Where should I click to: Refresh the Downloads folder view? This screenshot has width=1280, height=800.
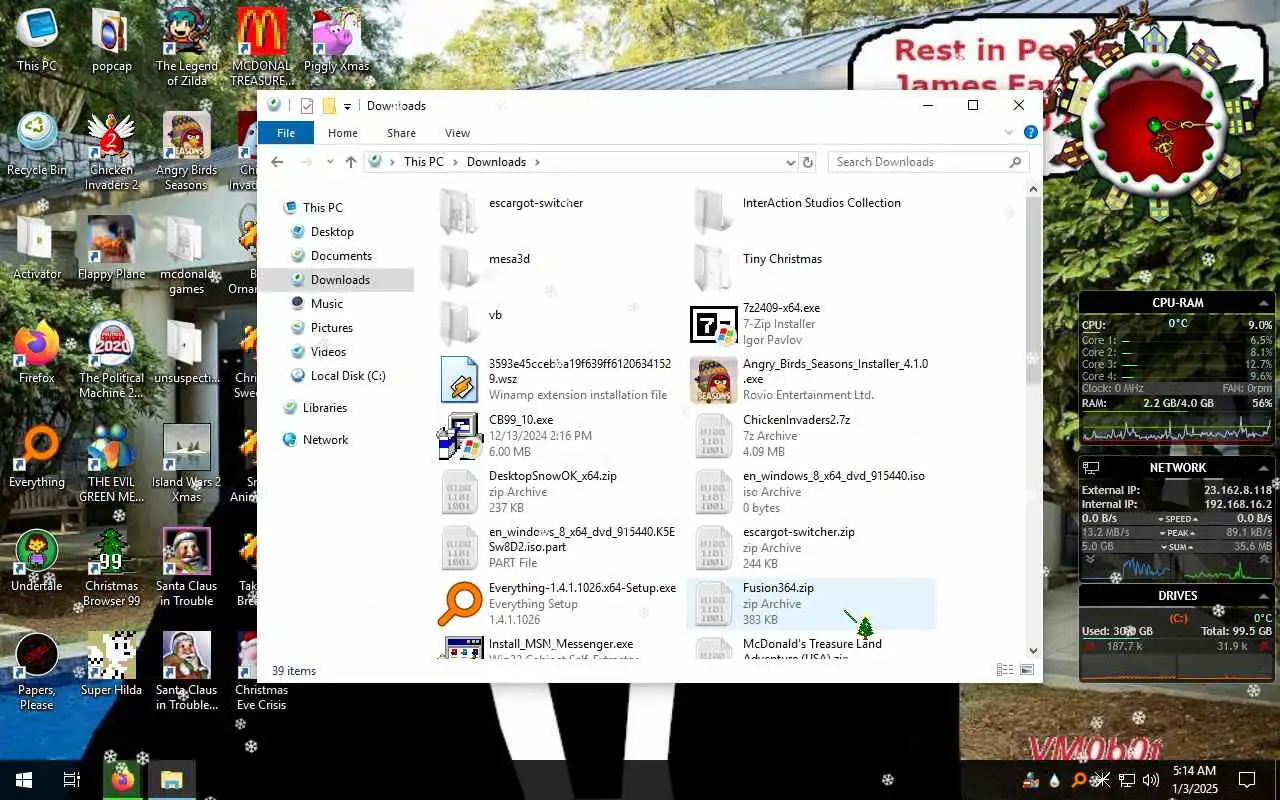tap(808, 162)
